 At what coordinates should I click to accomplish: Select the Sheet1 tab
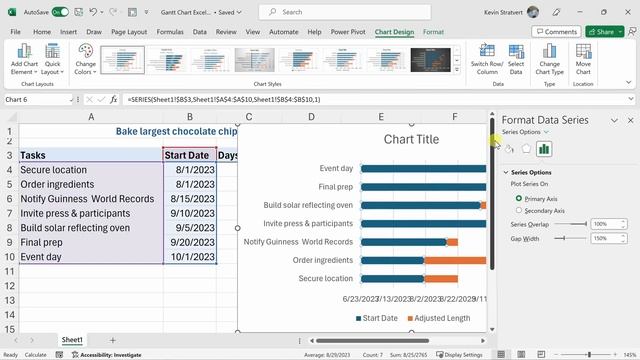tap(72, 340)
